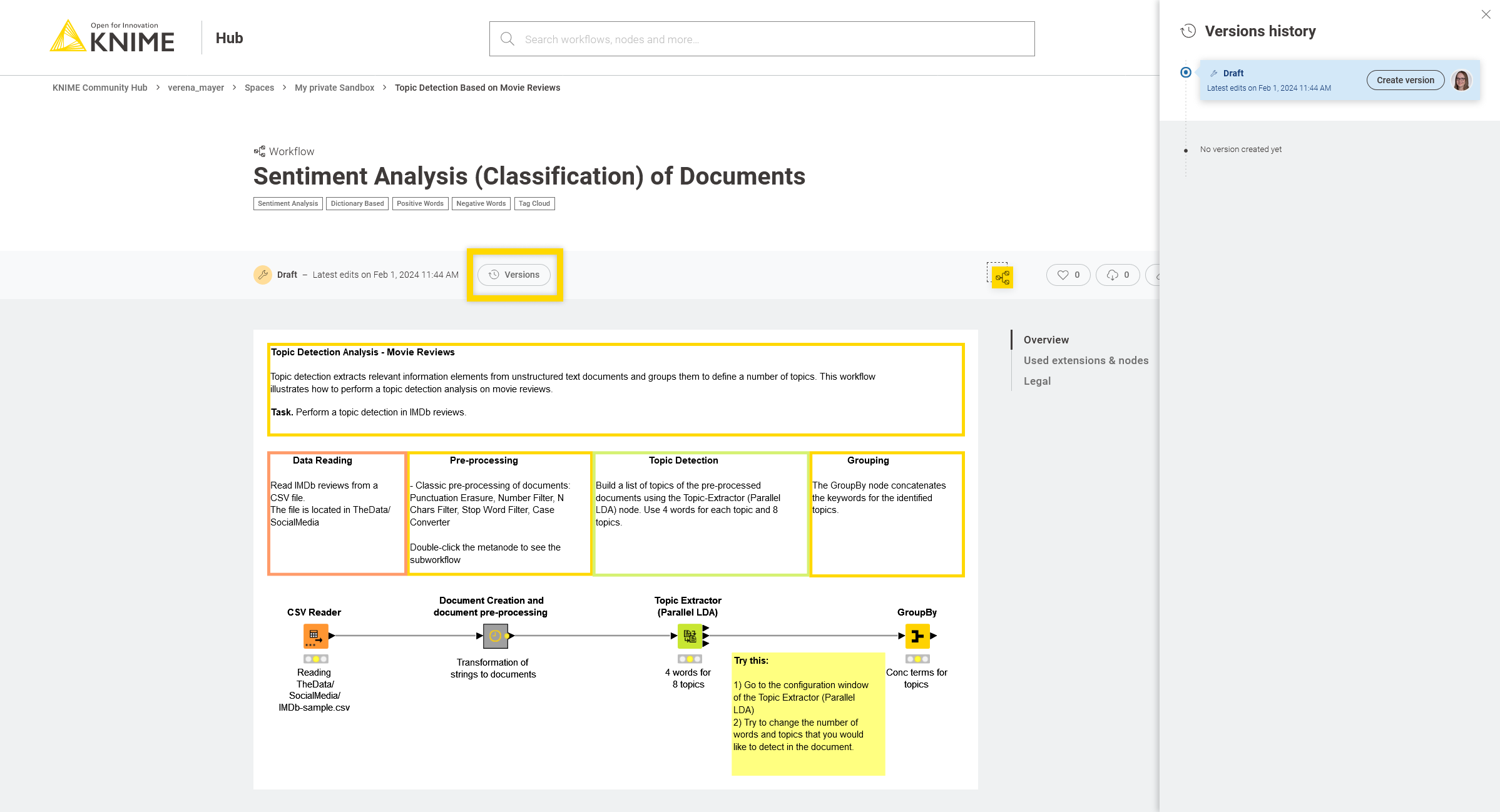Click the Sentiment Analysis tag
Viewport: 1500px width, 812px height.
point(287,203)
